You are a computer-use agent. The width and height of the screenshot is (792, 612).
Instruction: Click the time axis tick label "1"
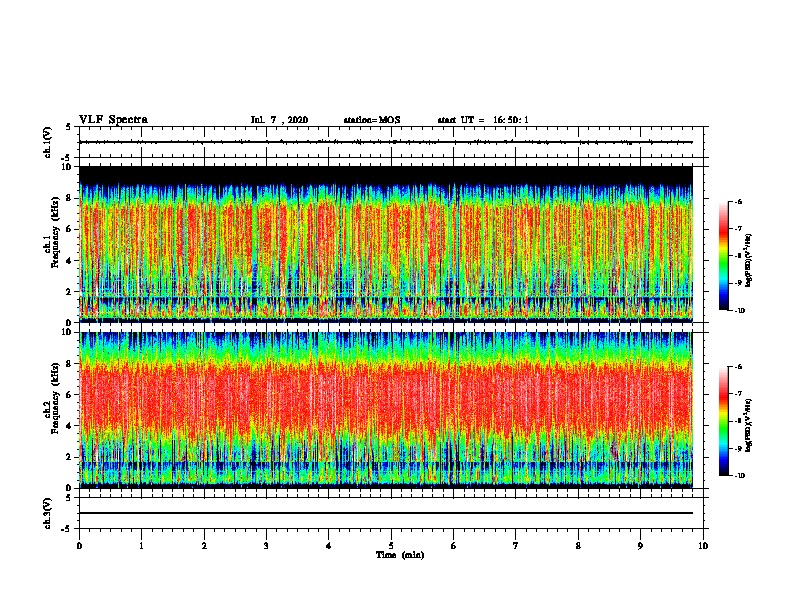pyautogui.click(x=142, y=546)
